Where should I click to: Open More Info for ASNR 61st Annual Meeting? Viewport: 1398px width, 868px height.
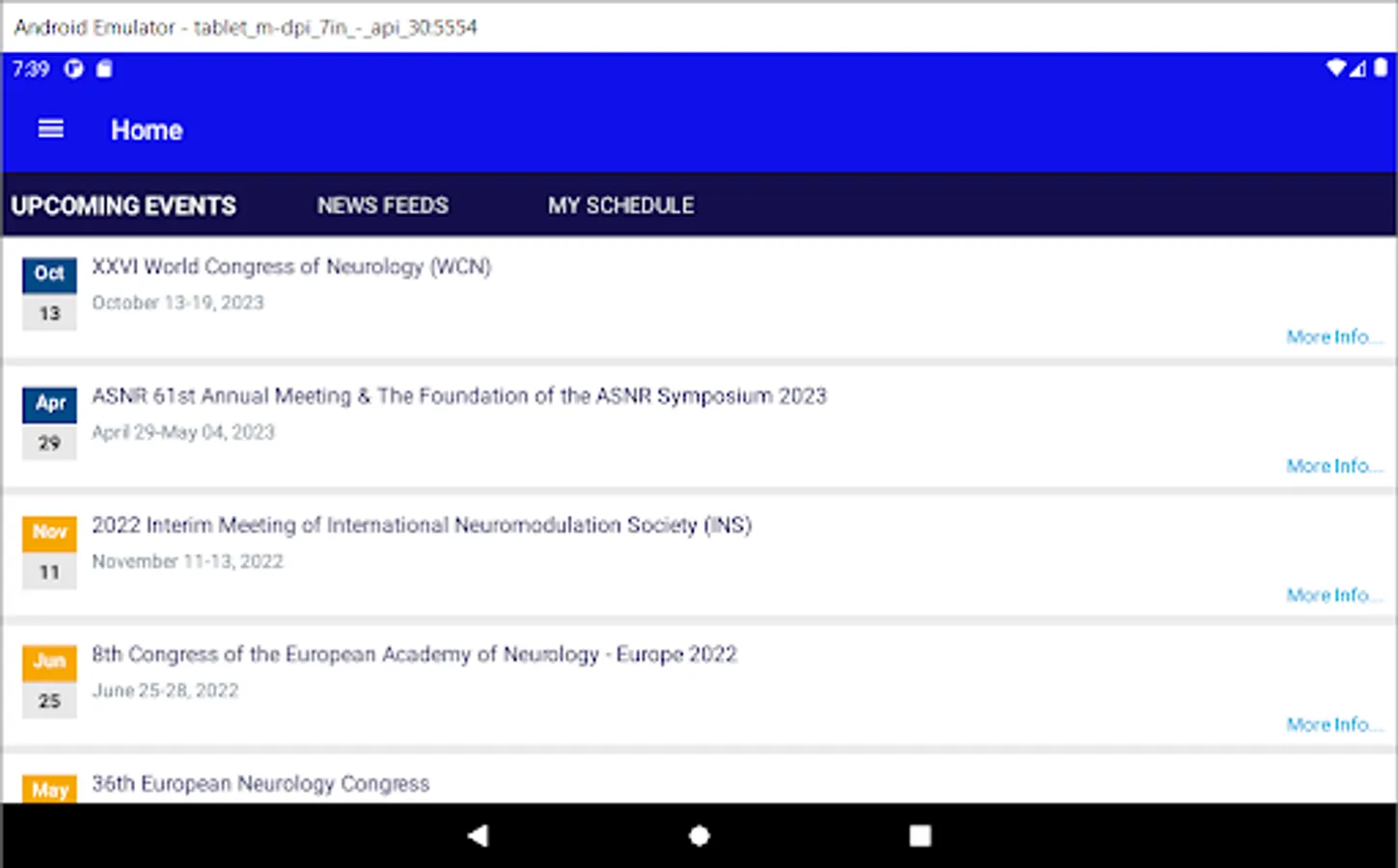point(1332,466)
